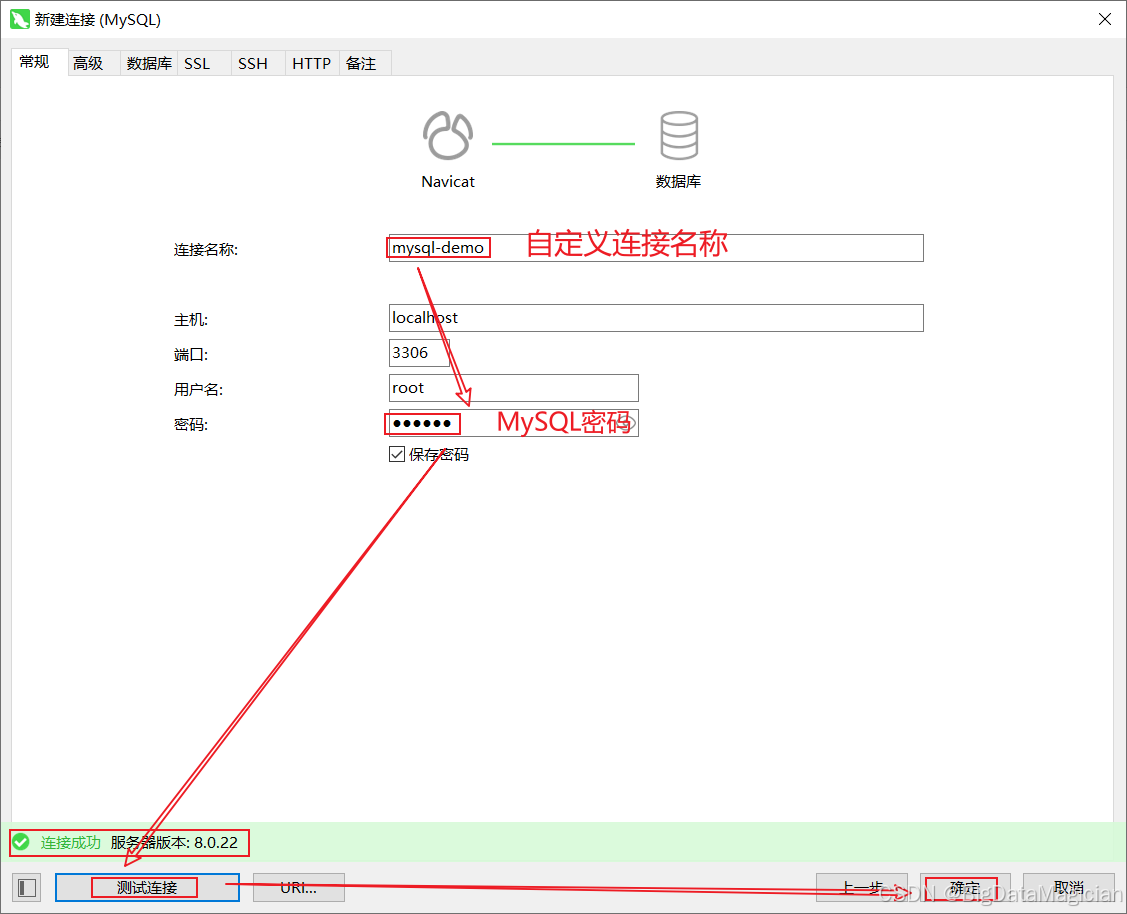The width and height of the screenshot is (1127, 914).
Task: Click the 密码: label
Action: coord(190,425)
